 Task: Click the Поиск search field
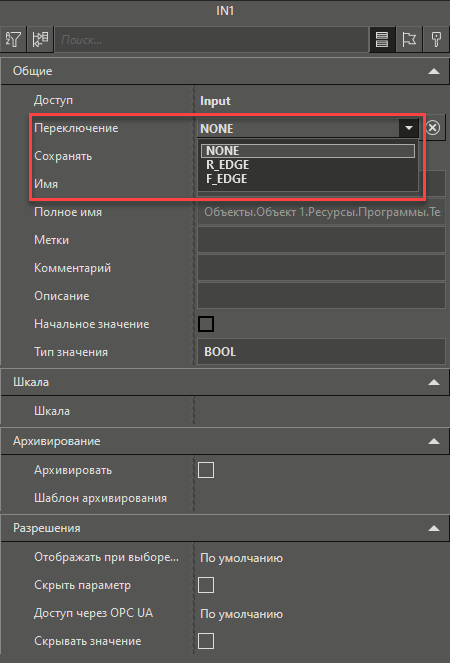pos(211,40)
